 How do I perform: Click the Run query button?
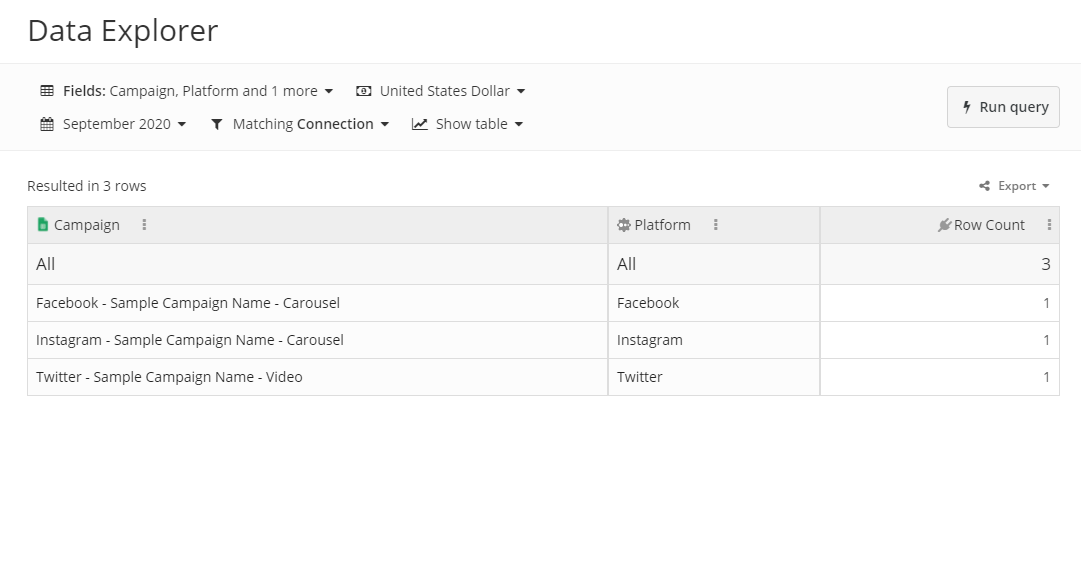1003,107
